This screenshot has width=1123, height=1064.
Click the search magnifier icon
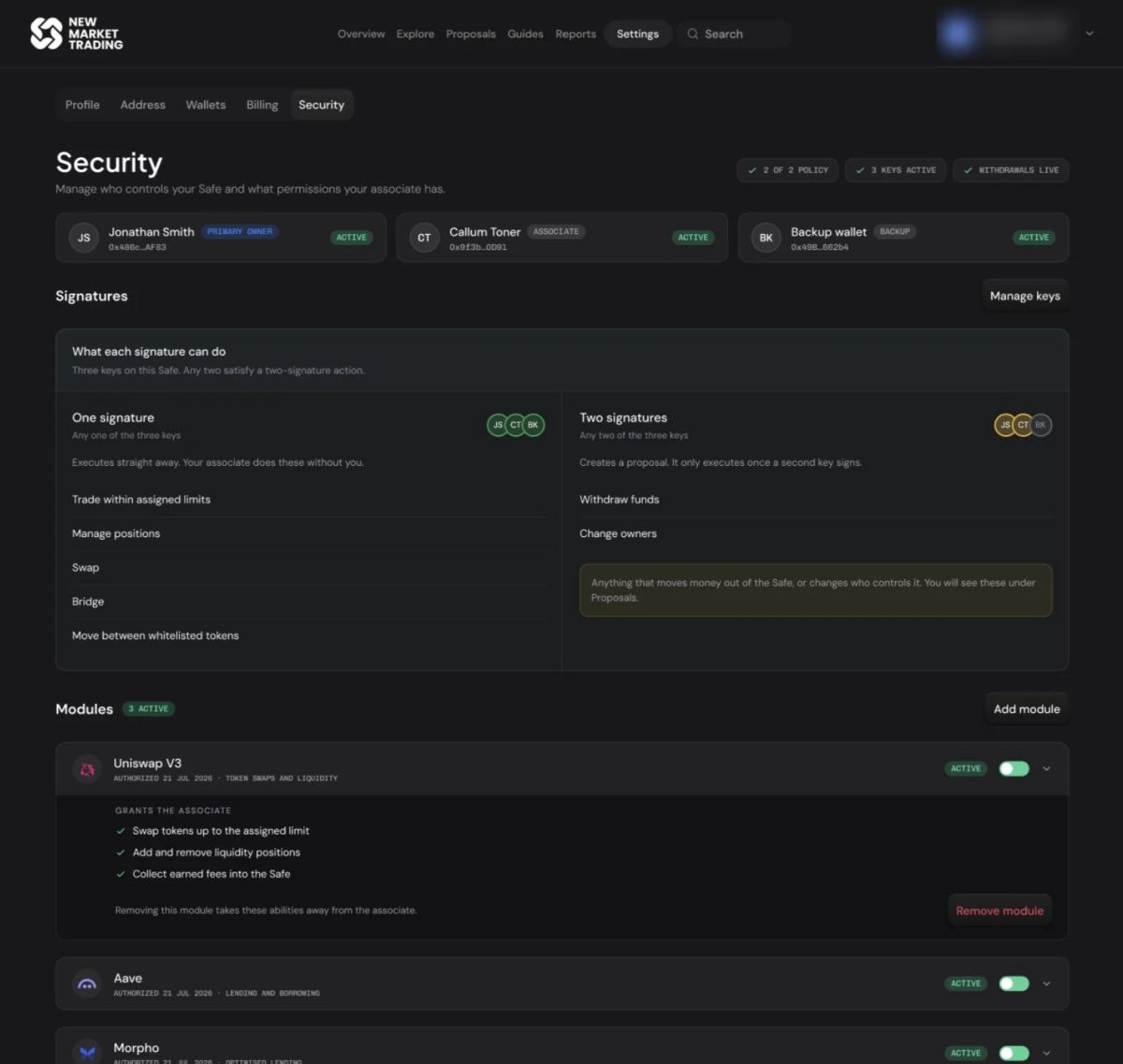[x=693, y=34]
